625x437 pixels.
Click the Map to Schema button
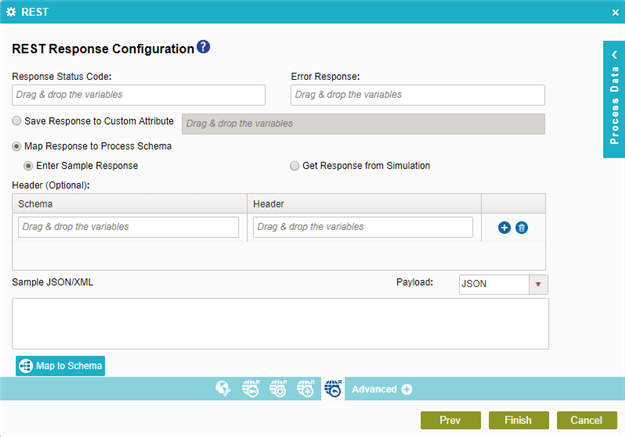click(x=61, y=366)
